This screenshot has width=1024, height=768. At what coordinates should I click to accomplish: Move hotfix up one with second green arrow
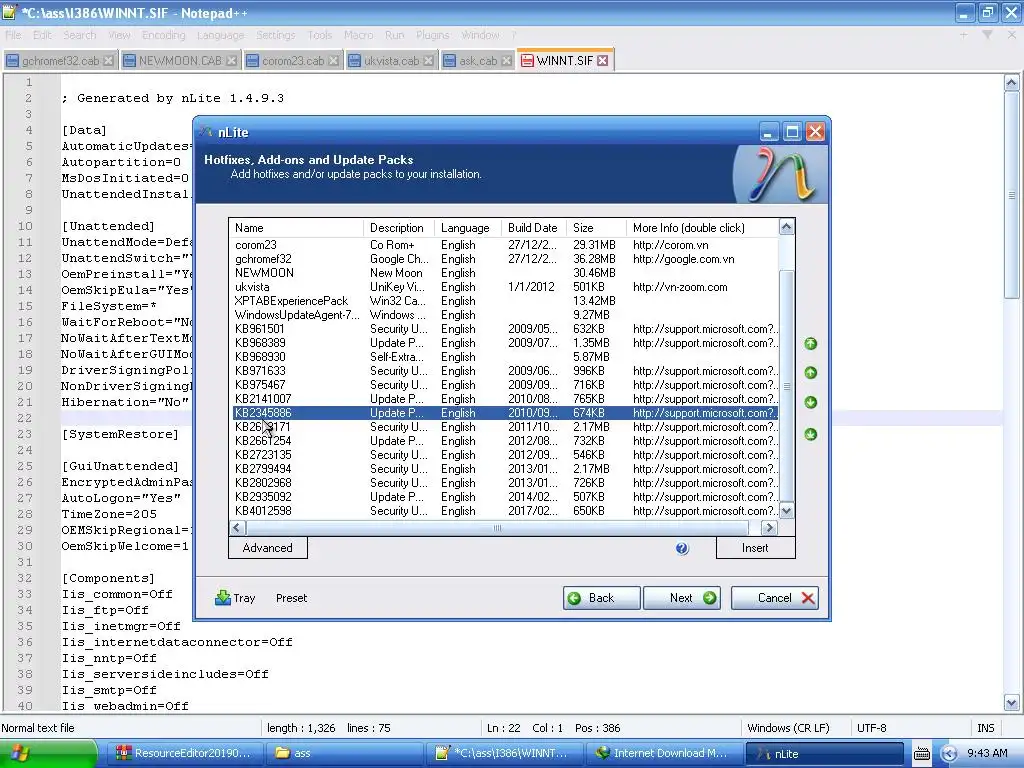(x=810, y=373)
